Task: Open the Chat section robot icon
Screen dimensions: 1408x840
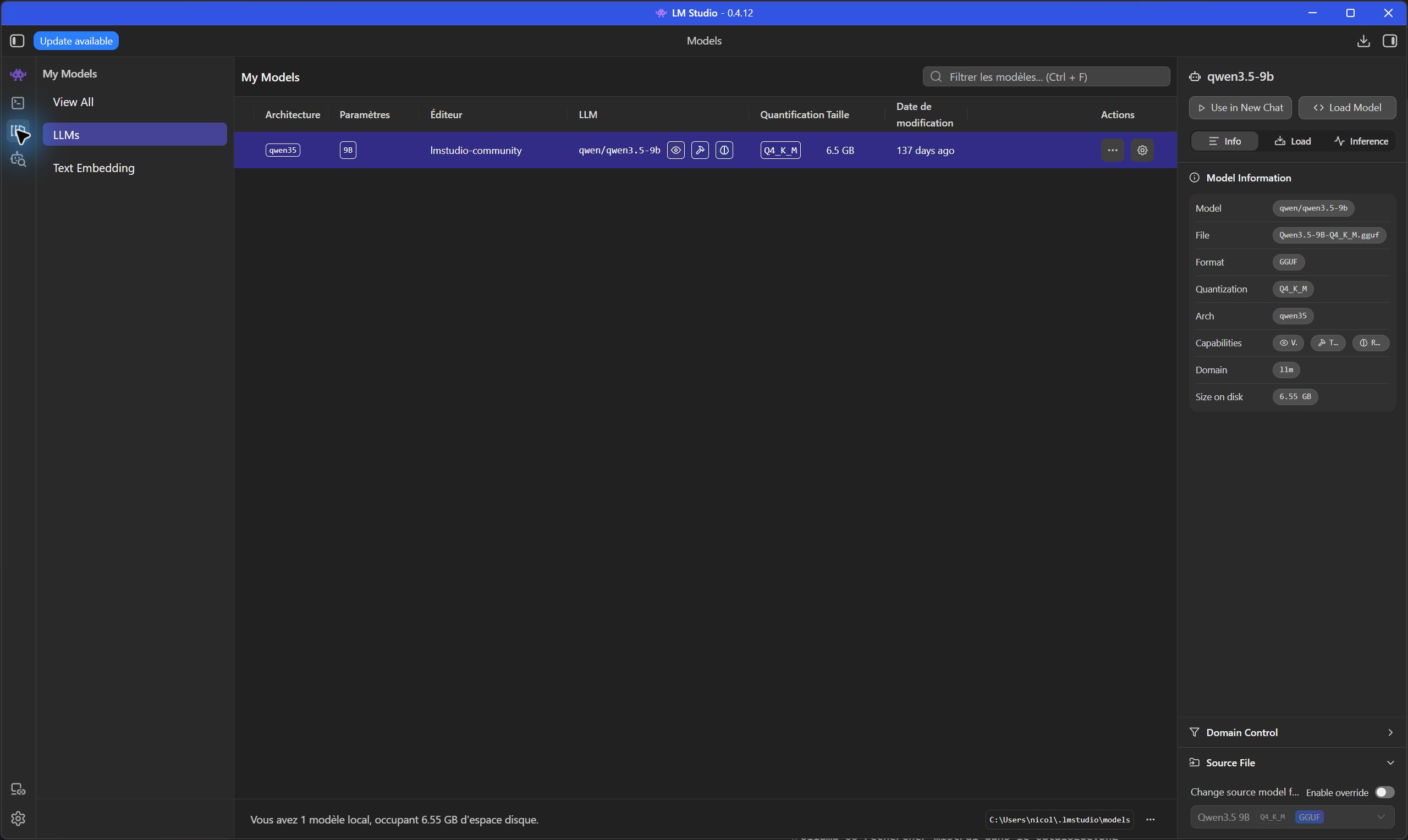Action: [x=18, y=74]
